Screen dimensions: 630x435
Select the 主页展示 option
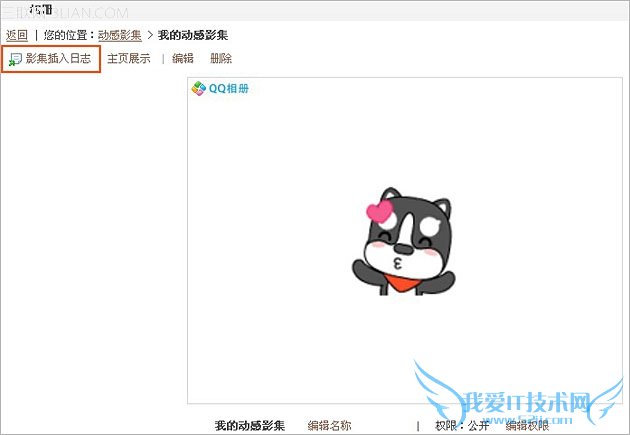129,59
